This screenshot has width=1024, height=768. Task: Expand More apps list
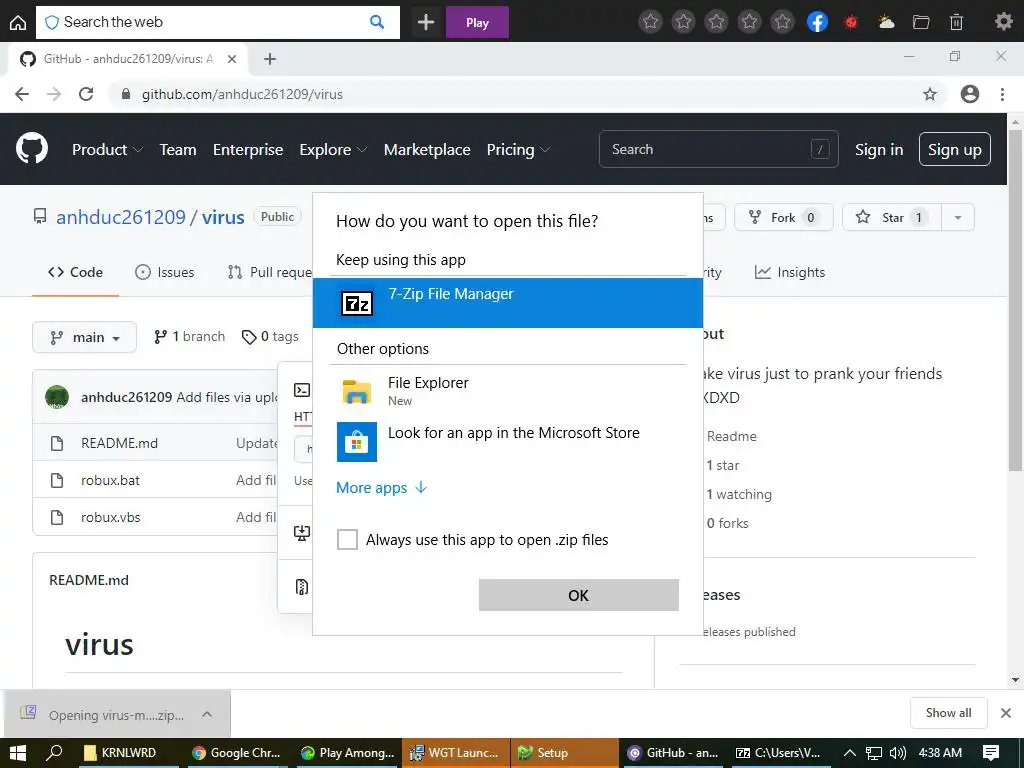click(x=381, y=488)
